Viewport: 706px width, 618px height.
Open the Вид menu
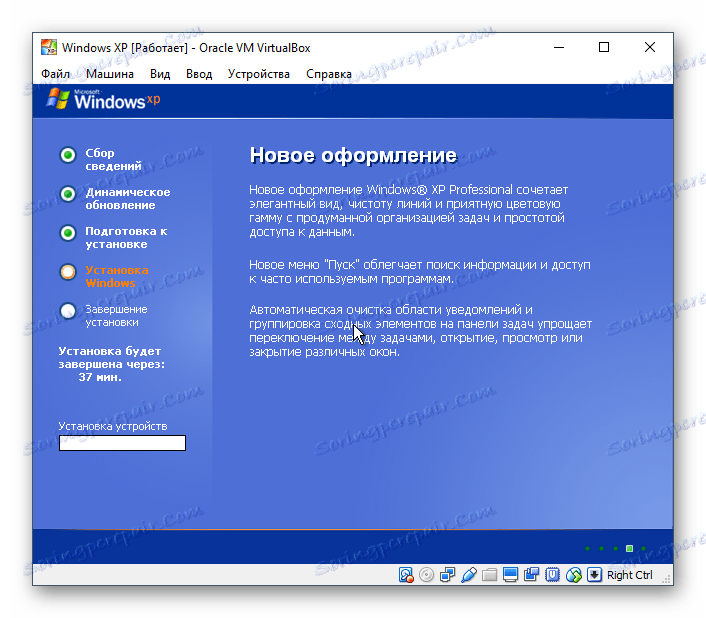click(x=160, y=74)
